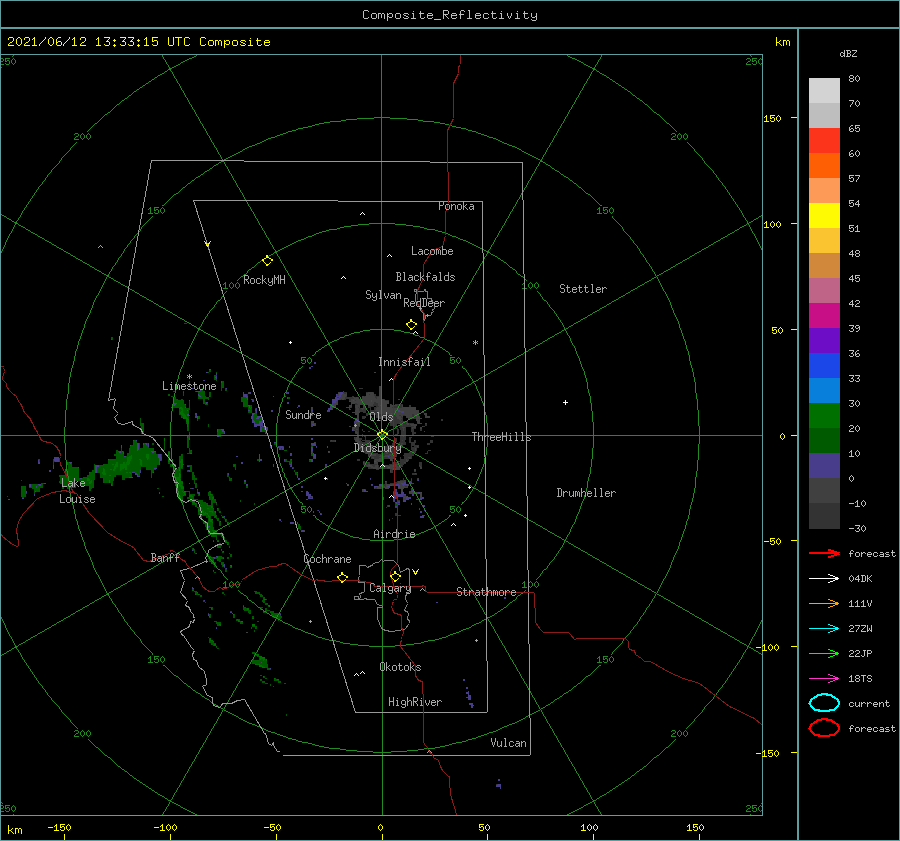Click the yellow diamond marker below Cochrane
The height and width of the screenshot is (841, 900).
(x=343, y=578)
